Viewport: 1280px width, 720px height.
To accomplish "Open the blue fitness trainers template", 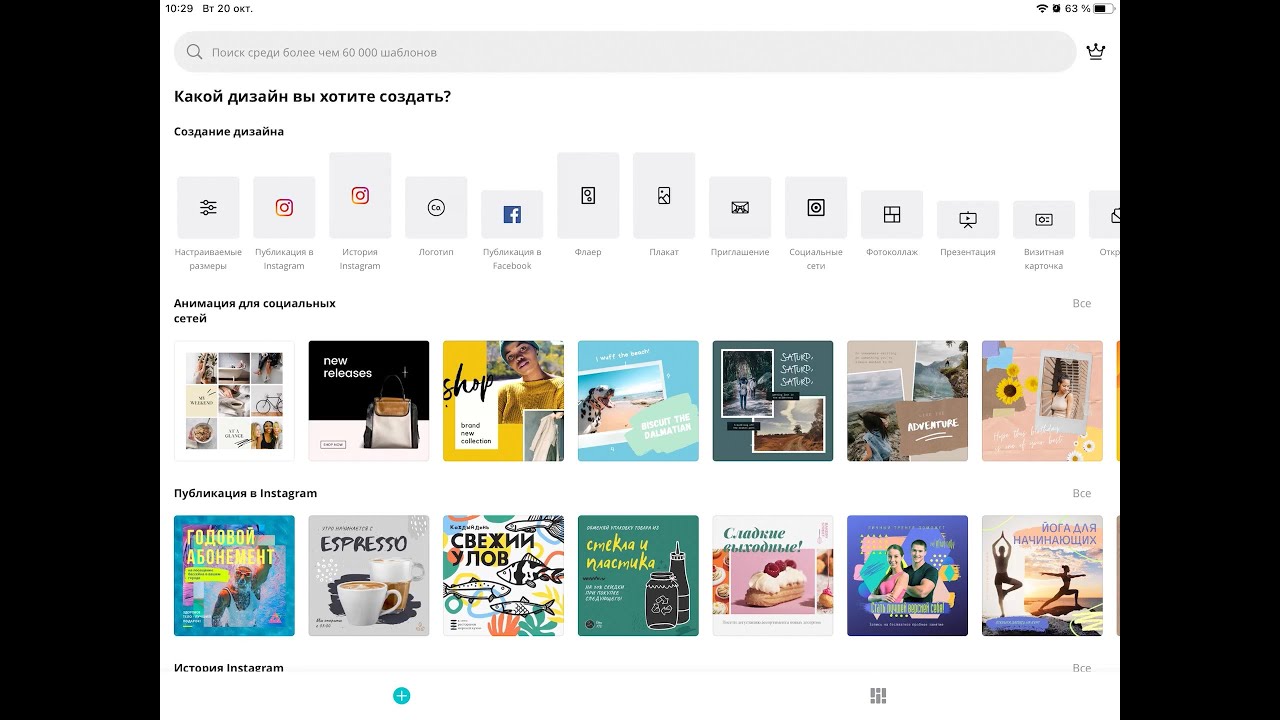I will tap(907, 576).
